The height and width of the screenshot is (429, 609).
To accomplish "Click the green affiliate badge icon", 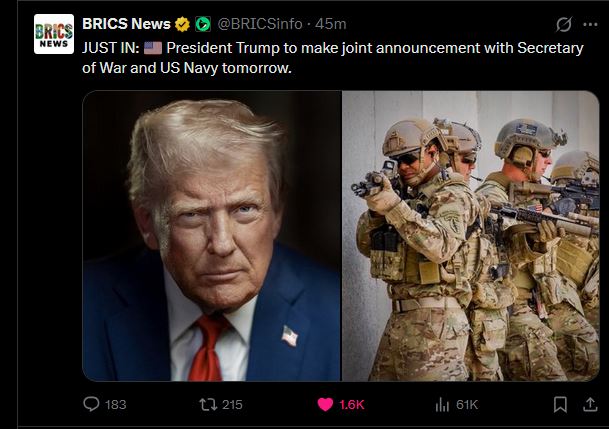I will [x=203, y=24].
